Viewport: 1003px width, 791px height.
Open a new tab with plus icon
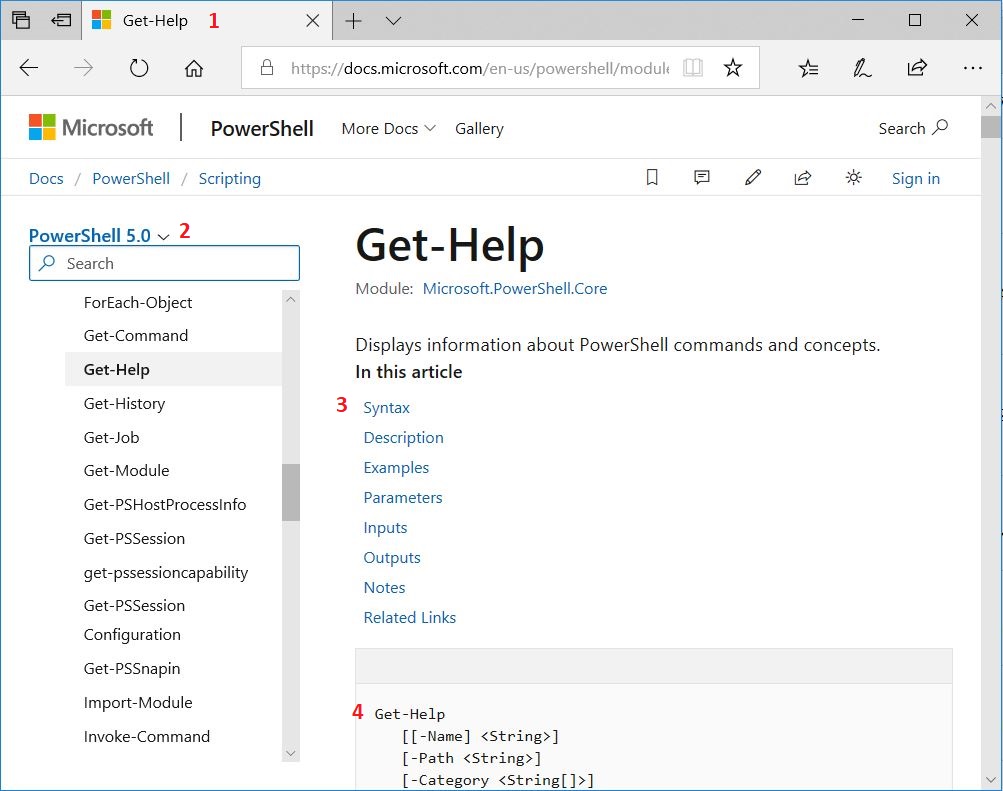pos(353,21)
